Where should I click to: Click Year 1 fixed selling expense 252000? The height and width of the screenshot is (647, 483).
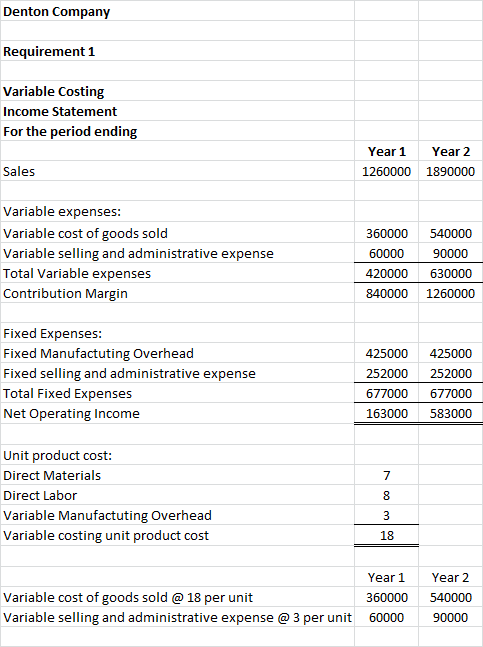(x=386, y=373)
